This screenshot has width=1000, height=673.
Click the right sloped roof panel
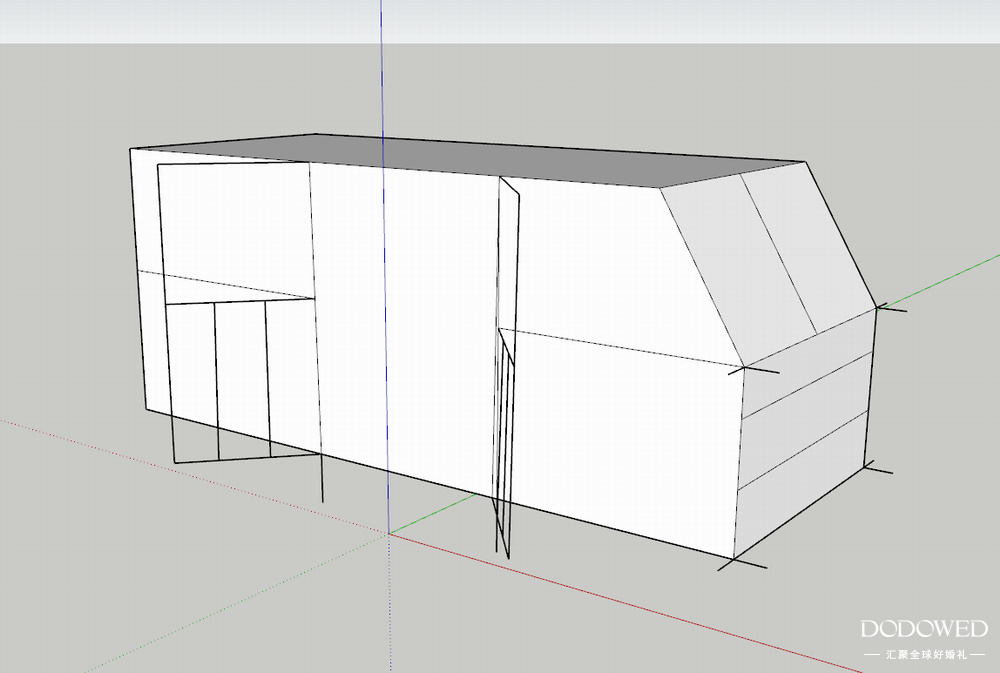[810, 245]
